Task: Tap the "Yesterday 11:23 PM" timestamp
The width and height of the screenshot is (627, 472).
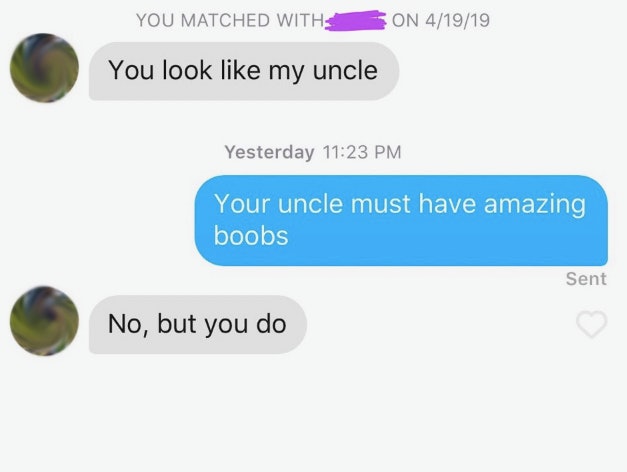Action: click(x=313, y=152)
